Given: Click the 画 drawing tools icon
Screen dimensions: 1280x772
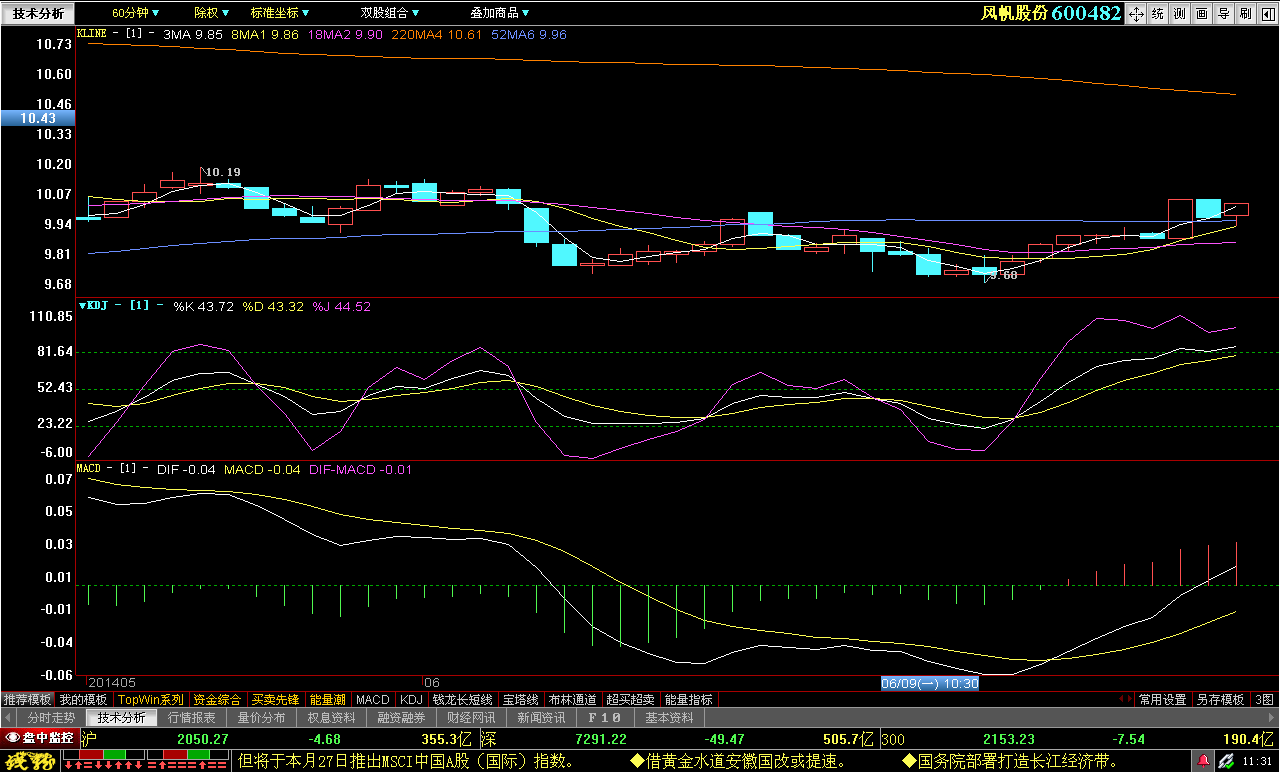Looking at the screenshot, I should point(1202,13).
